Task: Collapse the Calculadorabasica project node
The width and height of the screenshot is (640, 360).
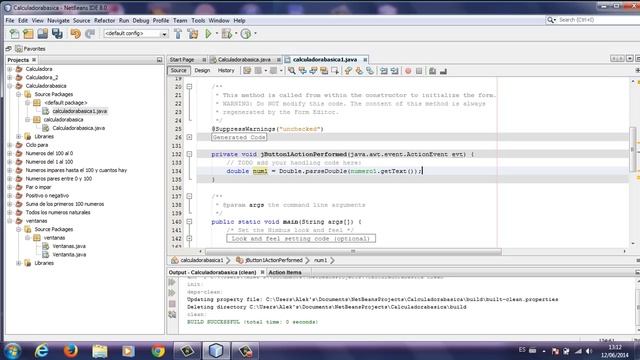Action: 10,86
